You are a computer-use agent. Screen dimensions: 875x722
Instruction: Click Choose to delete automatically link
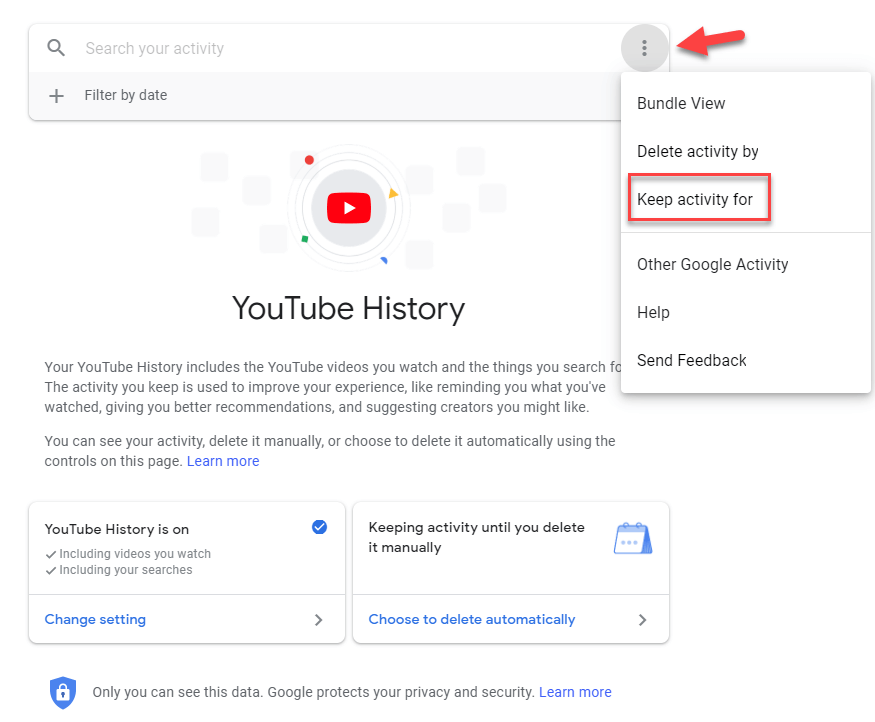pos(472,619)
